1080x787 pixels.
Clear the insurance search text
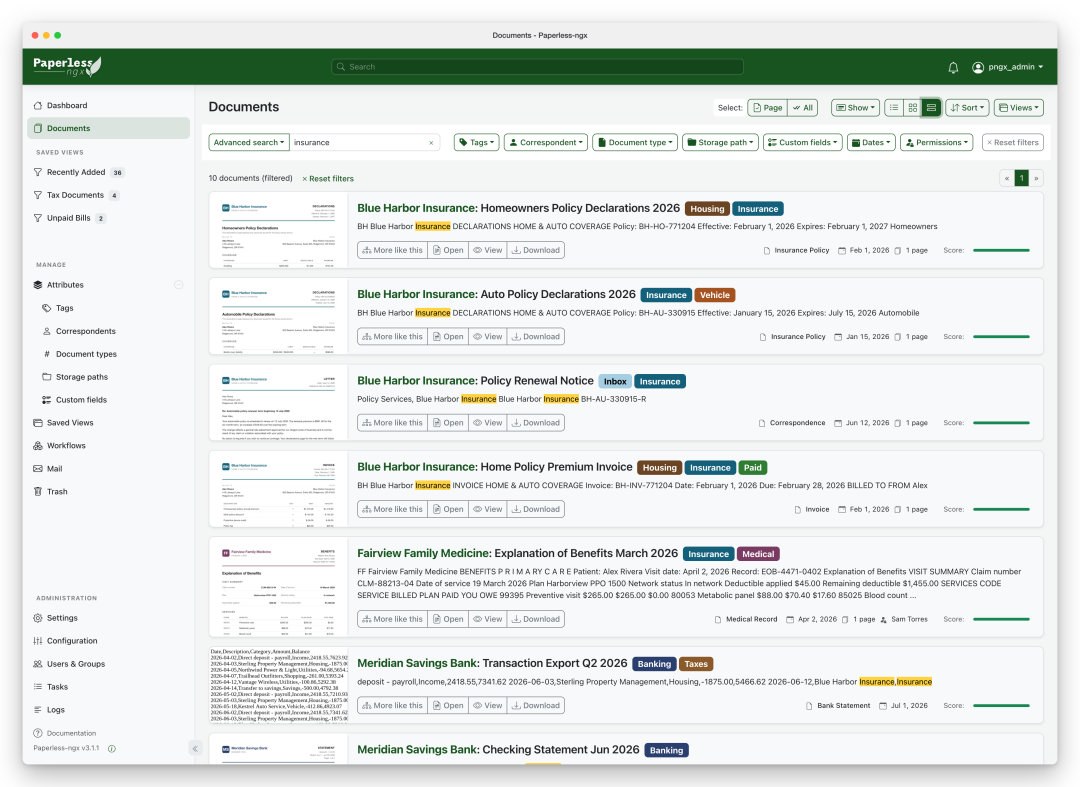click(431, 143)
